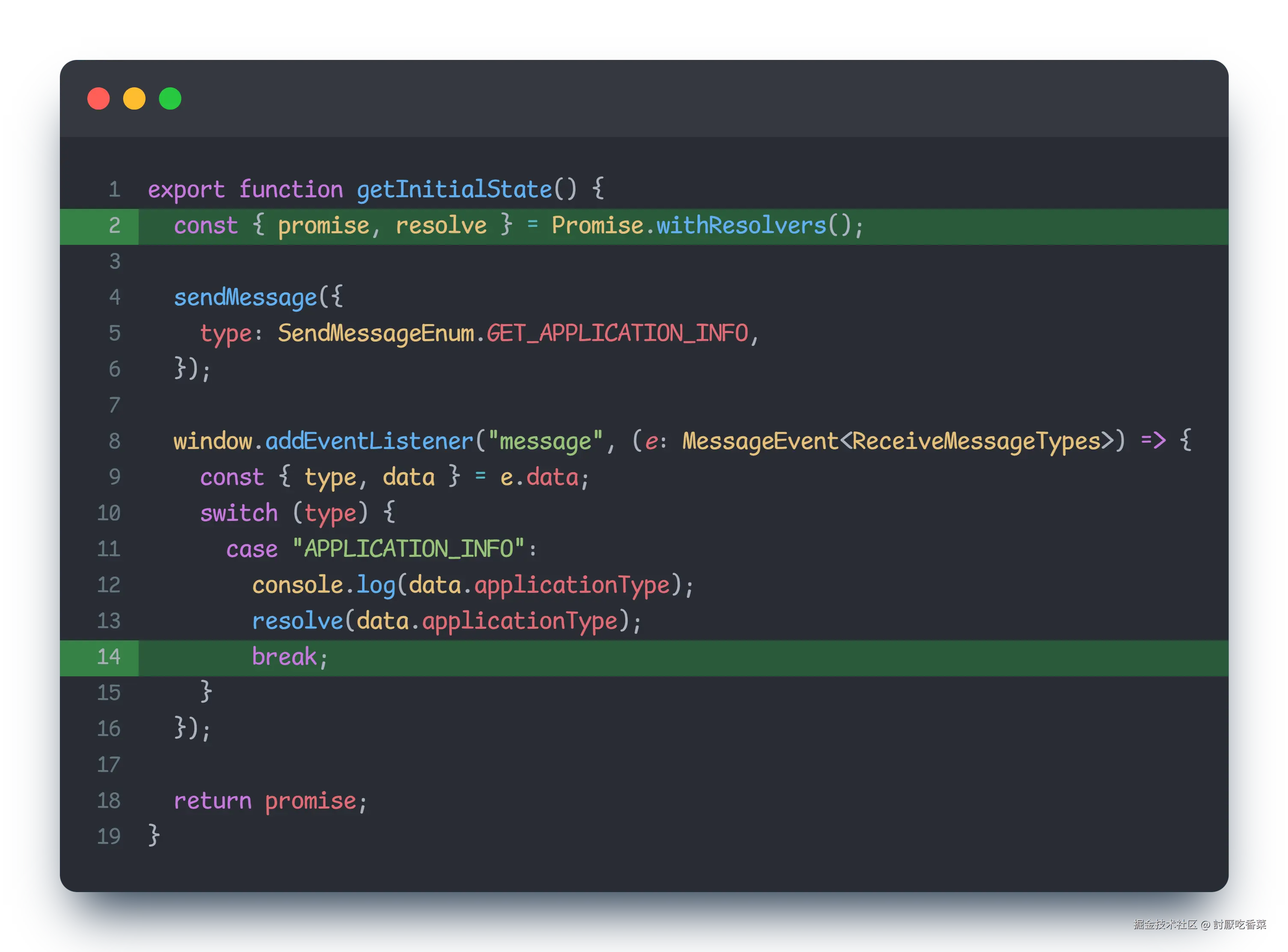The image size is (1288, 952).
Task: Click line number 8 in gutter
Action: coord(115,441)
